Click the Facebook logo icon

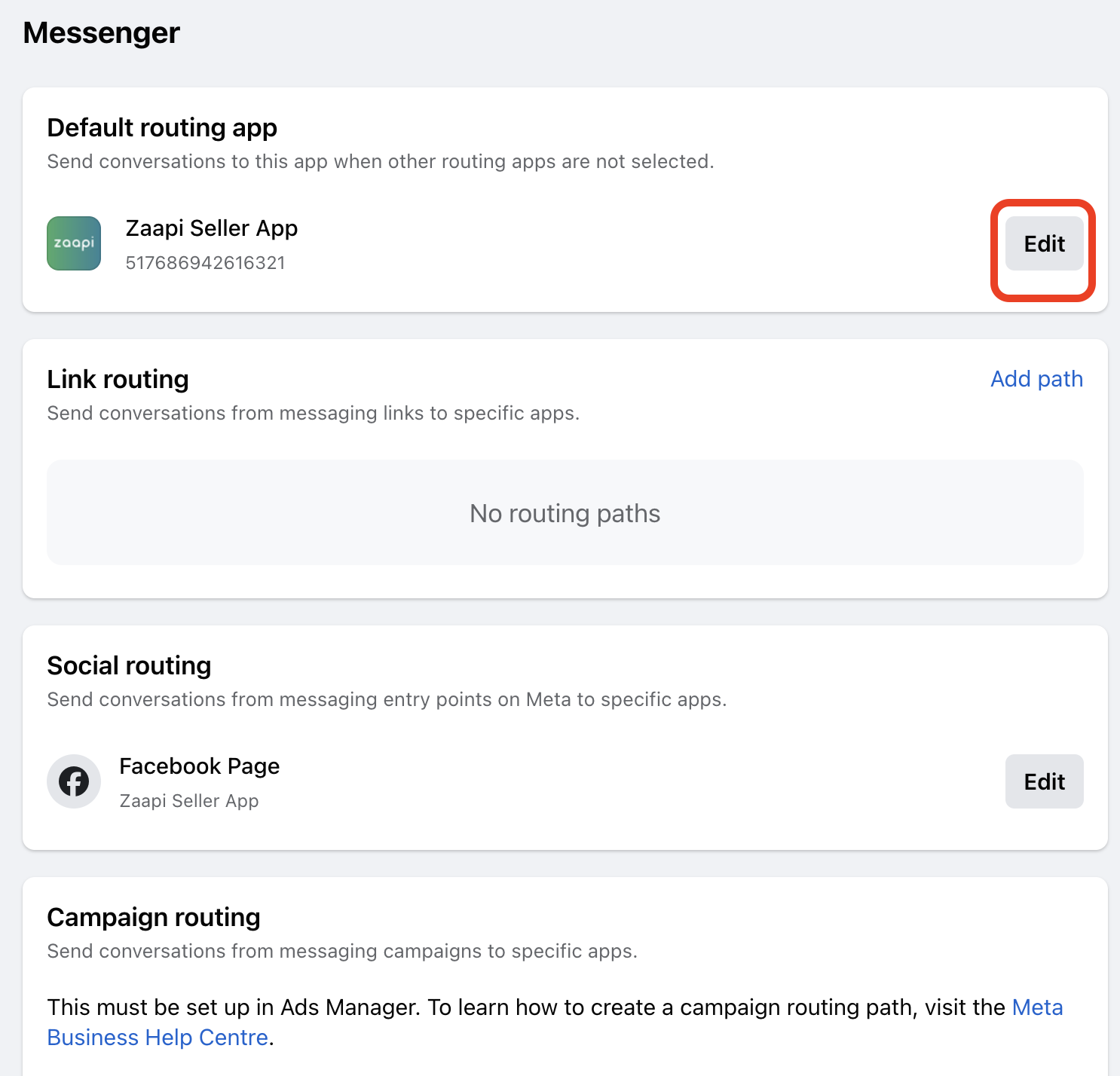[74, 781]
